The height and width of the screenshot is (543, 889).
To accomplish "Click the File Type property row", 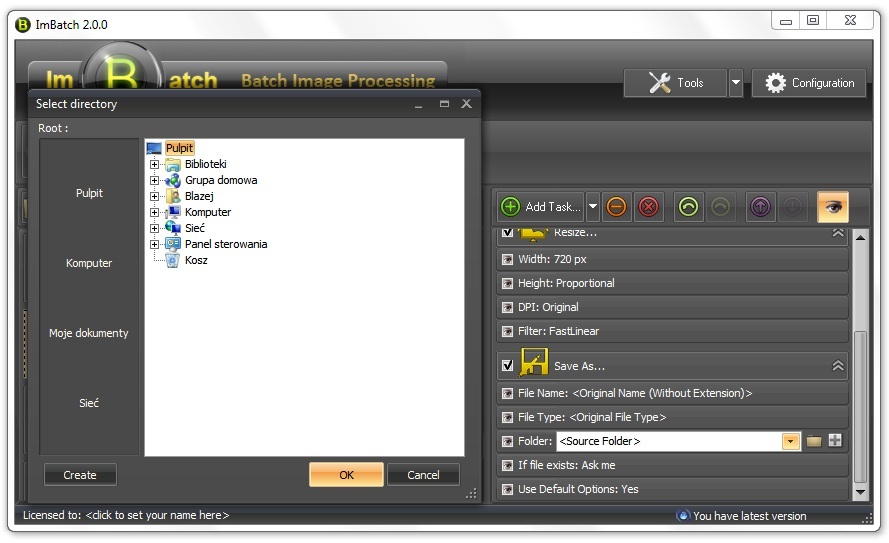I will coord(672,417).
